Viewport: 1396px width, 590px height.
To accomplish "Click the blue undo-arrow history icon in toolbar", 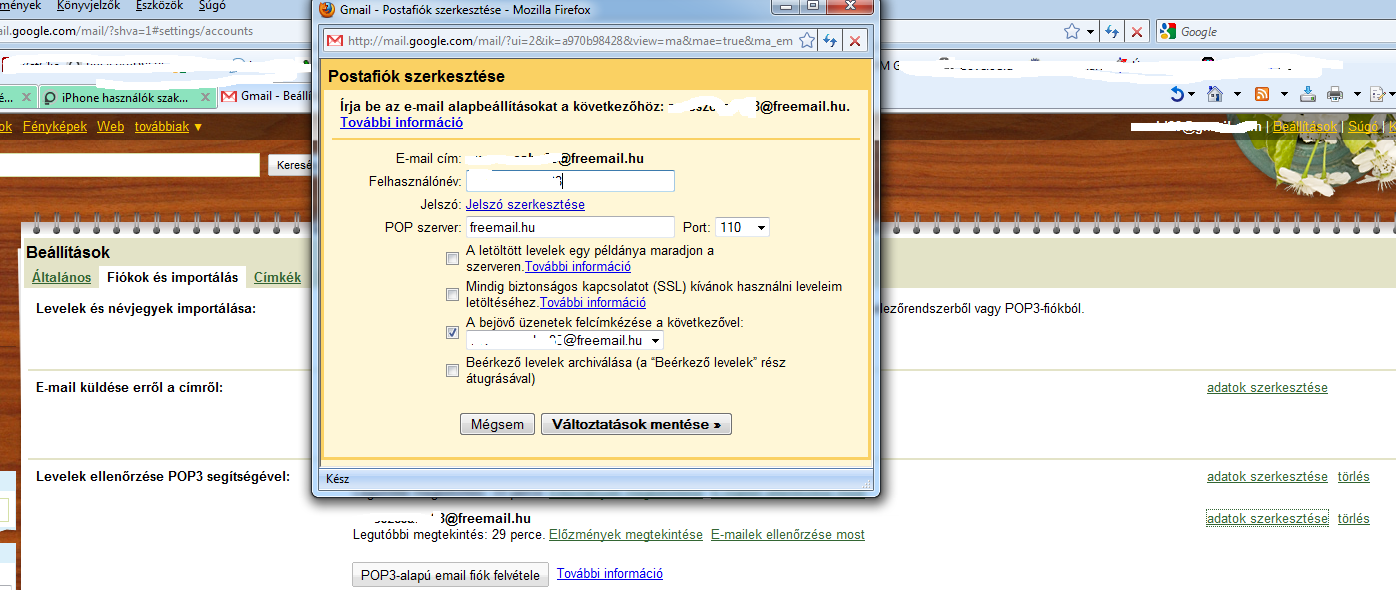I will 1177,94.
